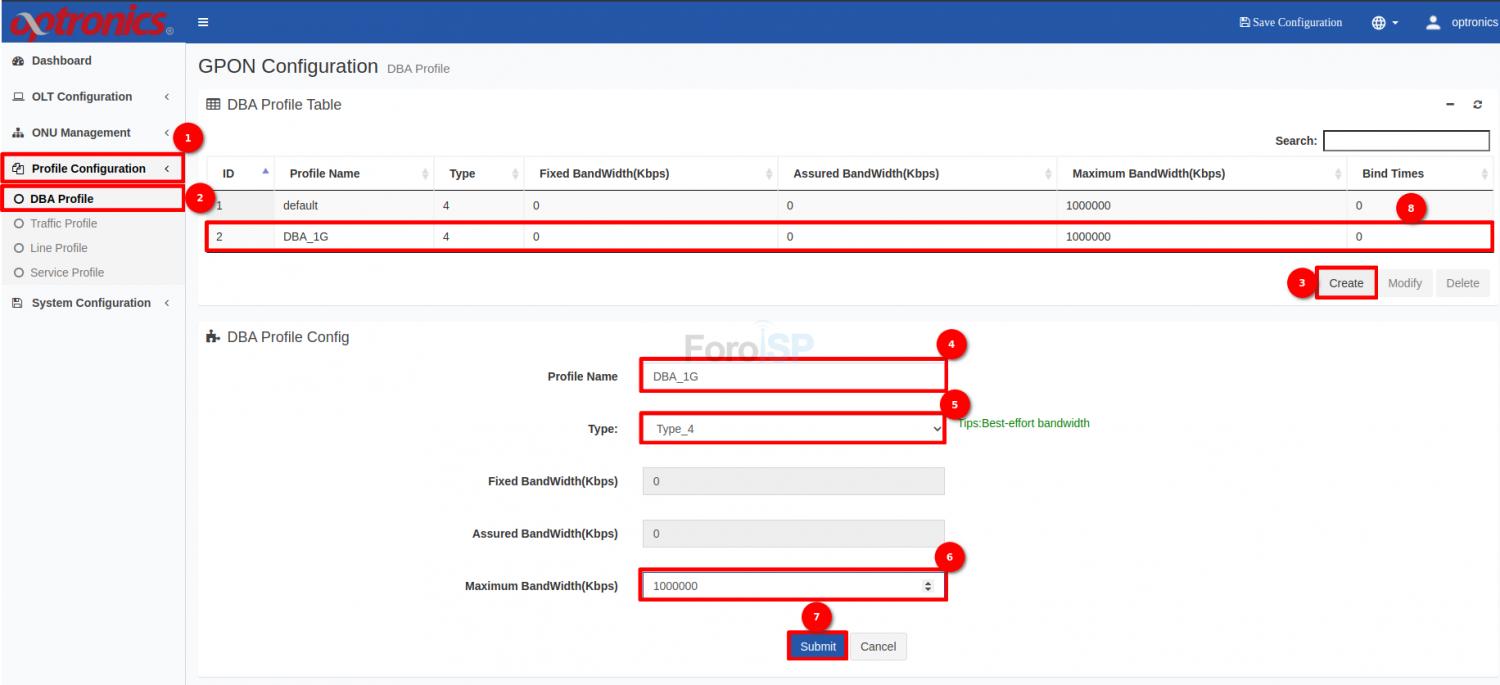This screenshot has height=685, width=1500.
Task: Expand the System Configuration menu
Action: coord(91,303)
